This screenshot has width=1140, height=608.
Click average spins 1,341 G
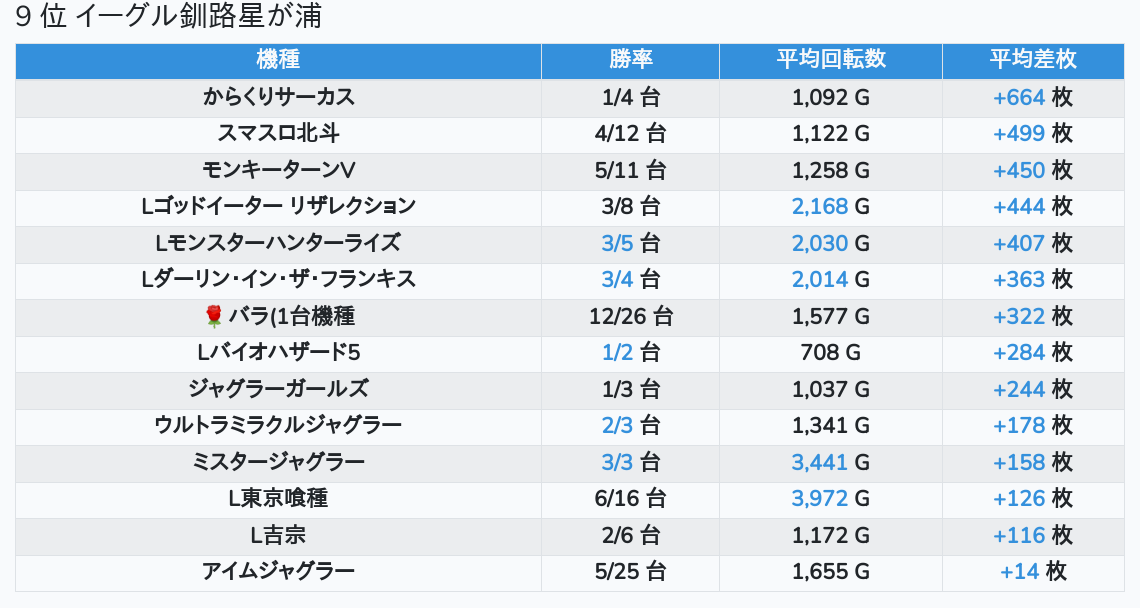[831, 425]
